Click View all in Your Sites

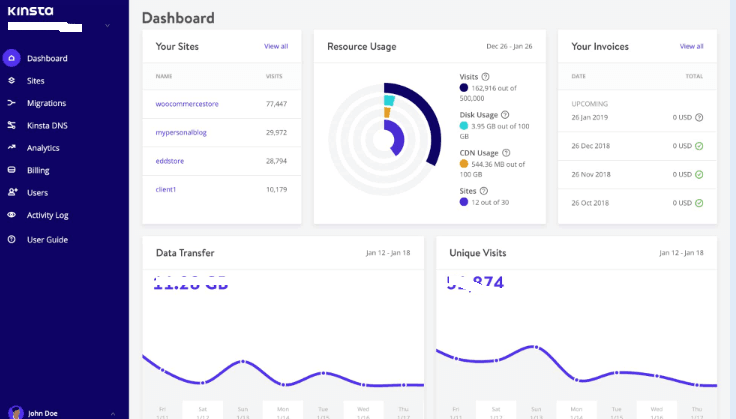tap(276, 46)
